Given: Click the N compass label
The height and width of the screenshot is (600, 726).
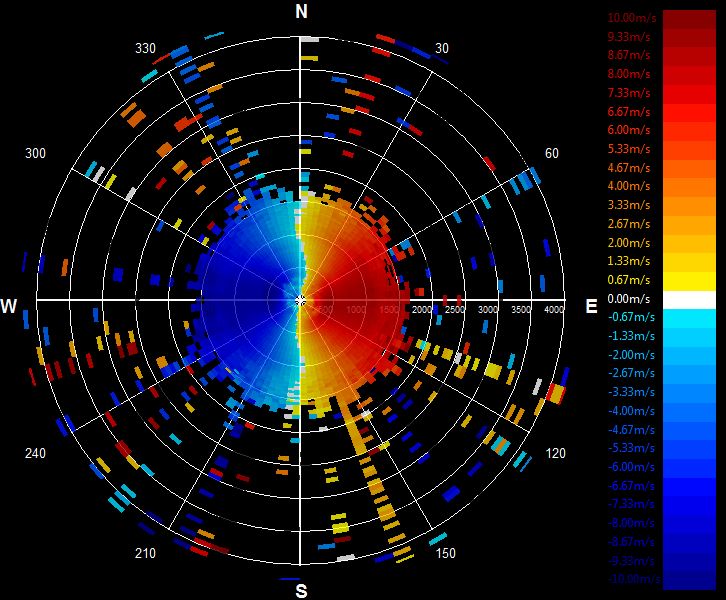Looking at the screenshot, I should pyautogui.click(x=301, y=11).
